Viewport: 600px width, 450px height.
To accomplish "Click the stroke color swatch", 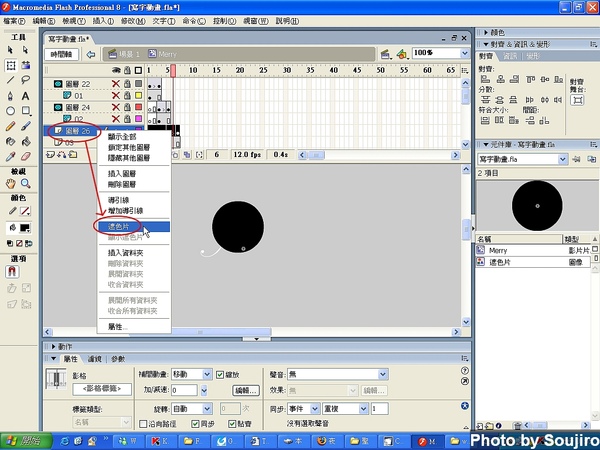I will (x=25, y=211).
